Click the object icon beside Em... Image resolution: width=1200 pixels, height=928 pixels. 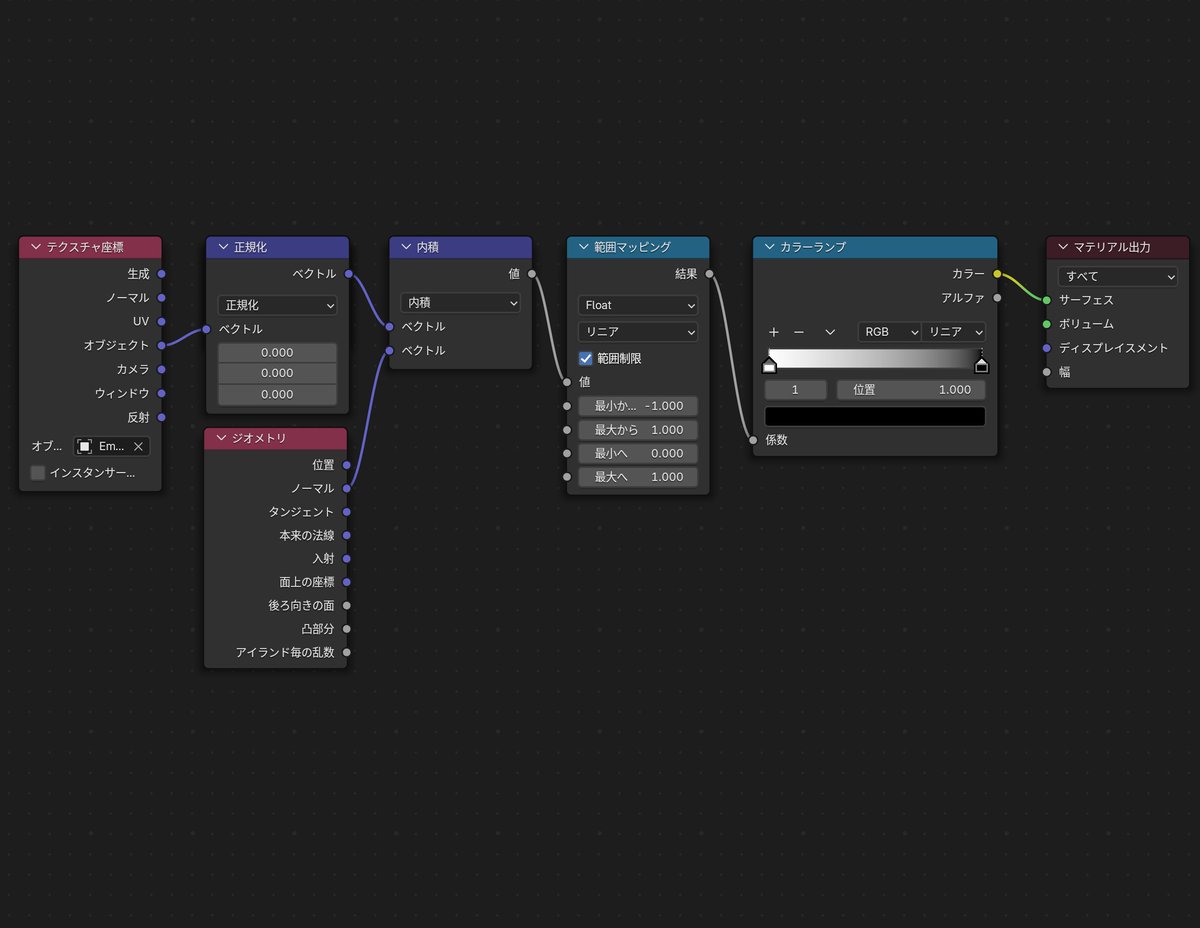click(85, 446)
